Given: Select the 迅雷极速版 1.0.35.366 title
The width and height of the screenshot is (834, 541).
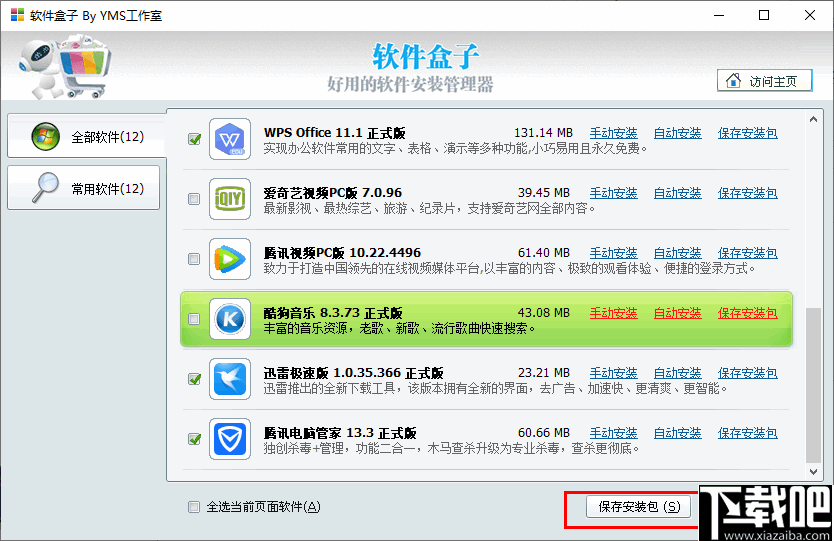Looking at the screenshot, I should point(354,373).
